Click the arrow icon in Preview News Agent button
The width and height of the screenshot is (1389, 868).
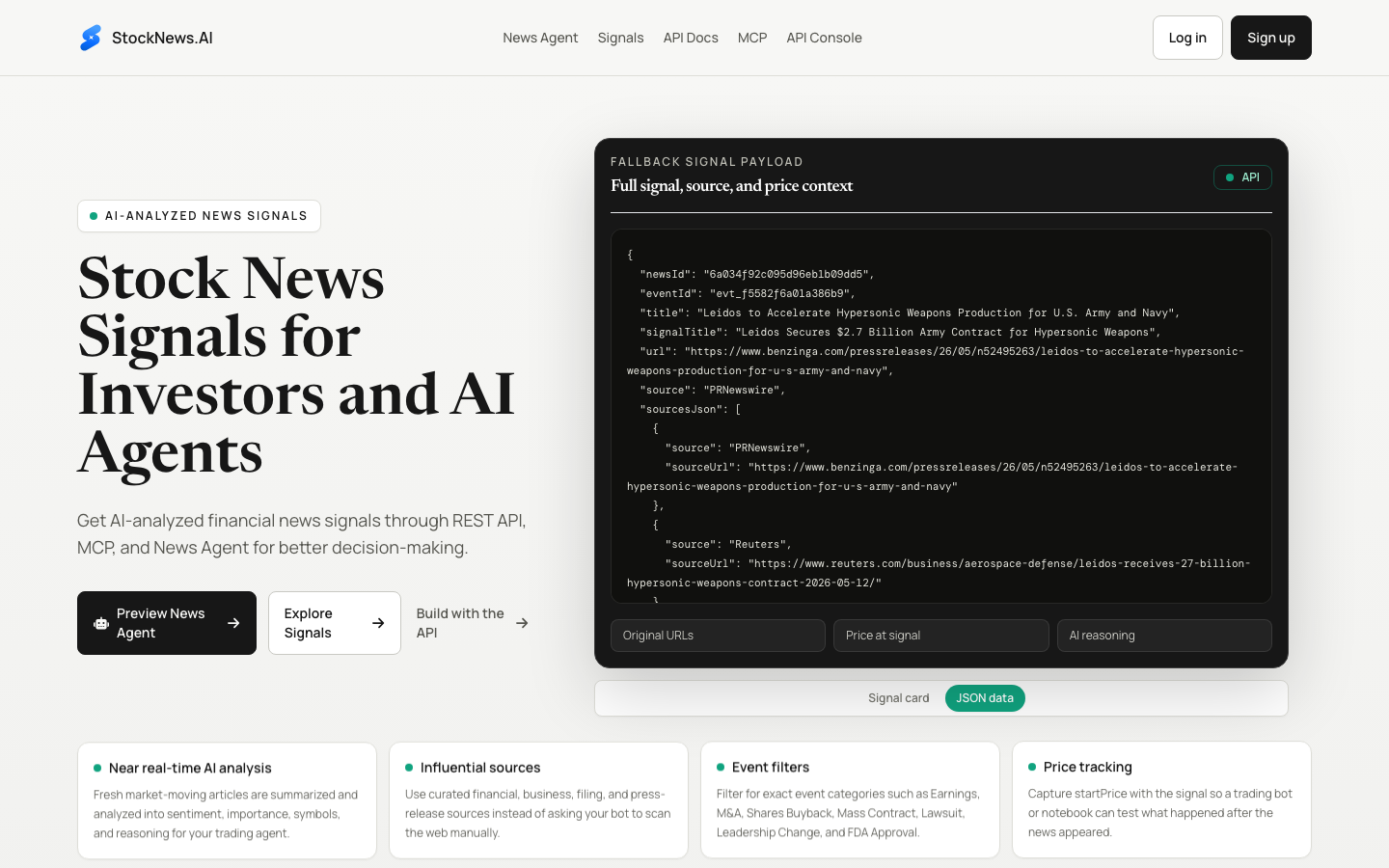[x=233, y=623]
